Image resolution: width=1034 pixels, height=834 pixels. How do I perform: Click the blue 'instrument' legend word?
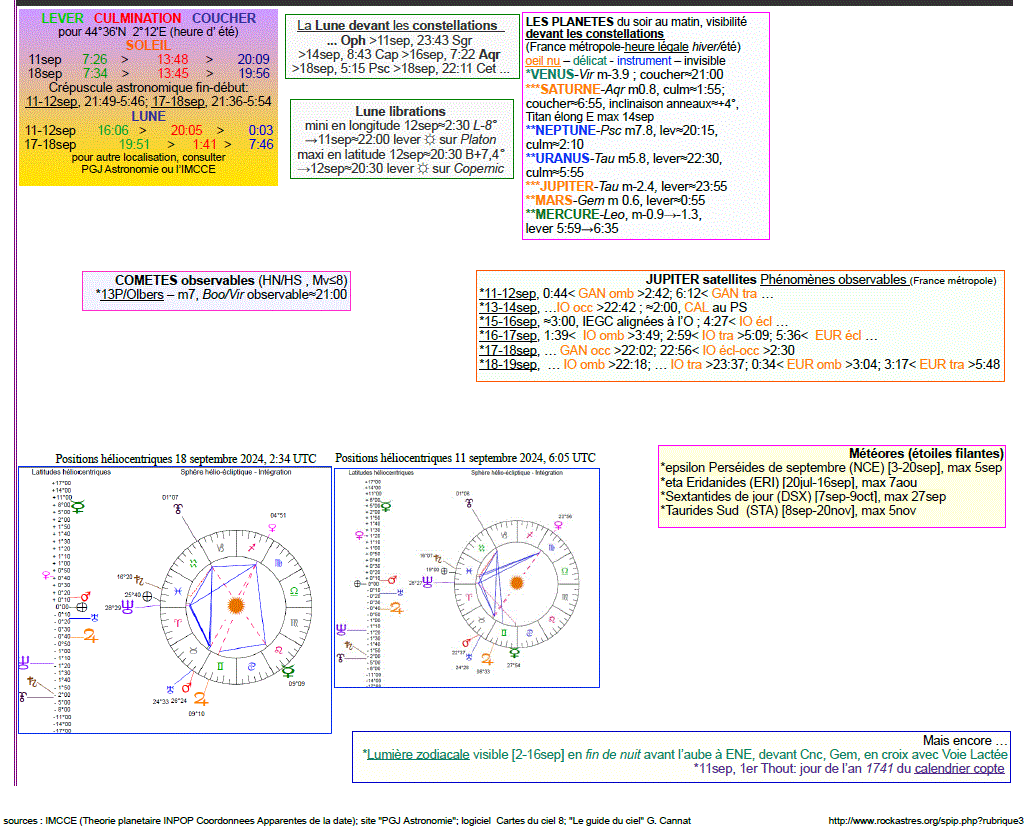[x=644, y=61]
